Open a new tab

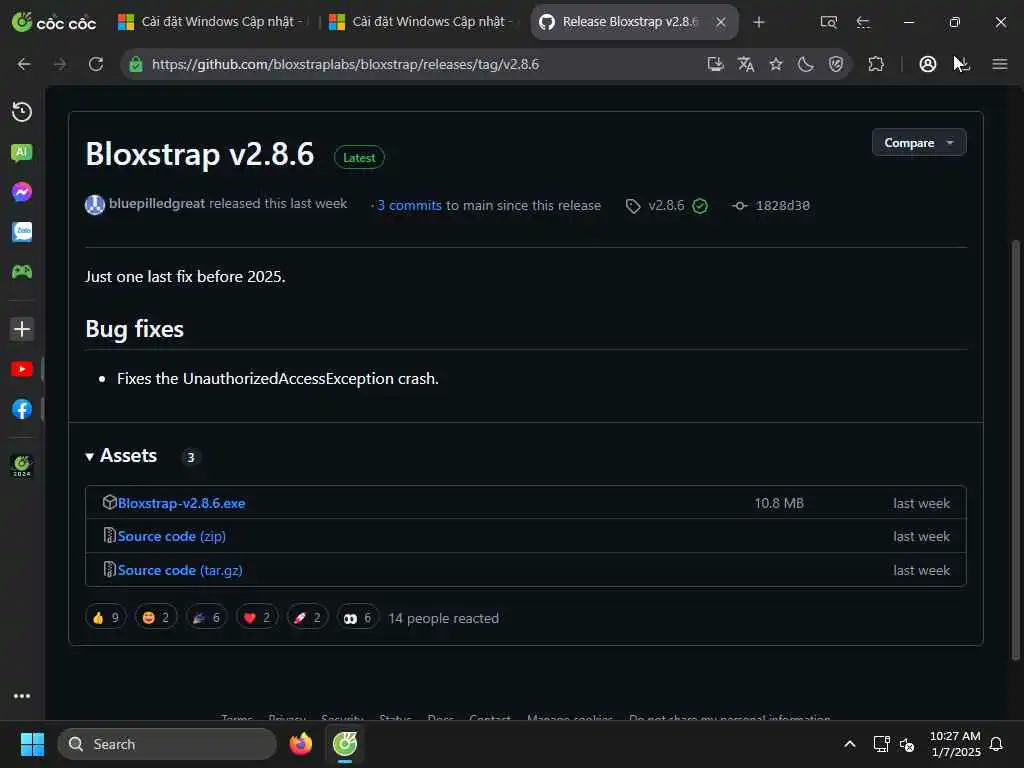tap(758, 22)
